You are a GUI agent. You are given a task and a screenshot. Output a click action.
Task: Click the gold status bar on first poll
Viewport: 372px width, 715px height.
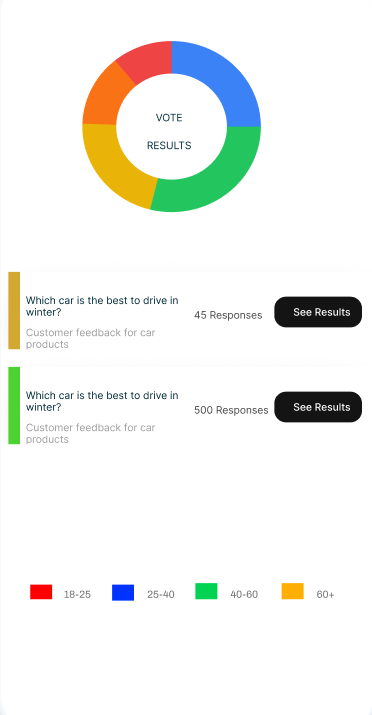point(14,311)
